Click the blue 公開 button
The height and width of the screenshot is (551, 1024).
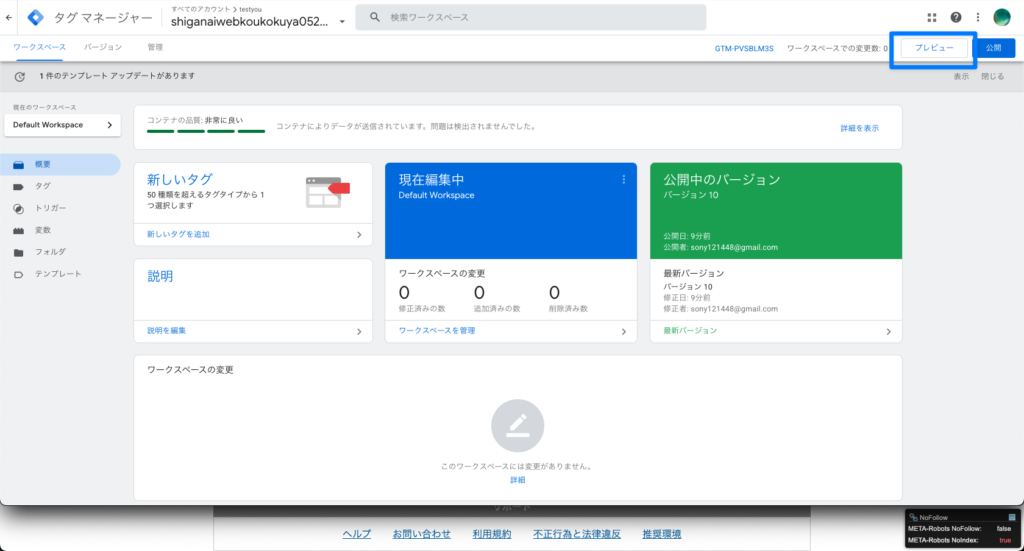coord(993,48)
